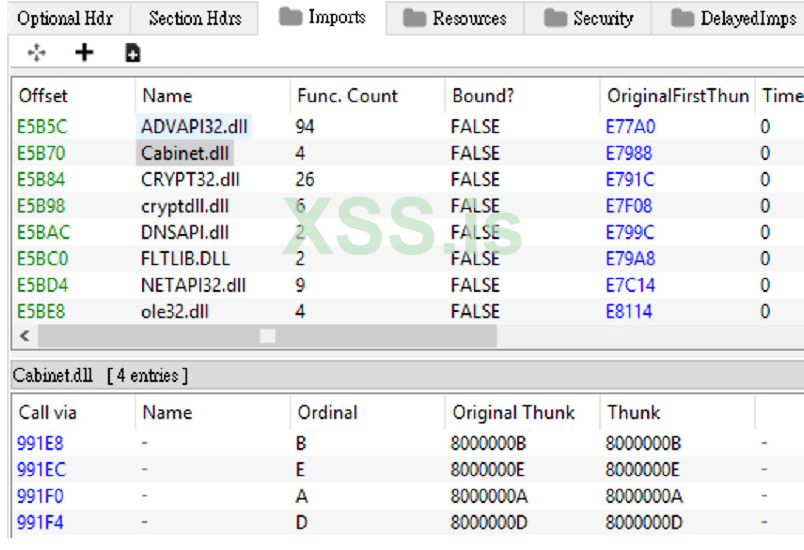Click the plus add icon in toolbar
804x550 pixels.
(x=84, y=52)
